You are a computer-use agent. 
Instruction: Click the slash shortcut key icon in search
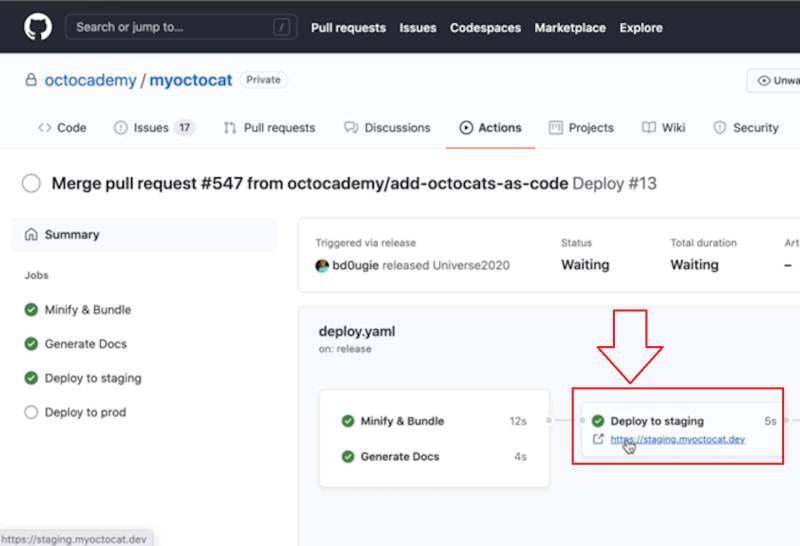[x=281, y=27]
